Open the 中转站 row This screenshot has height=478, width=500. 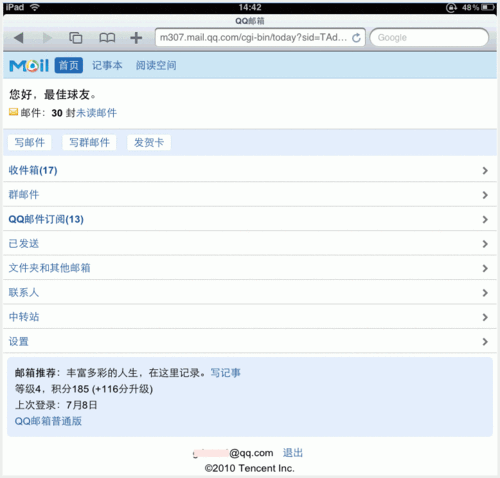click(250, 317)
